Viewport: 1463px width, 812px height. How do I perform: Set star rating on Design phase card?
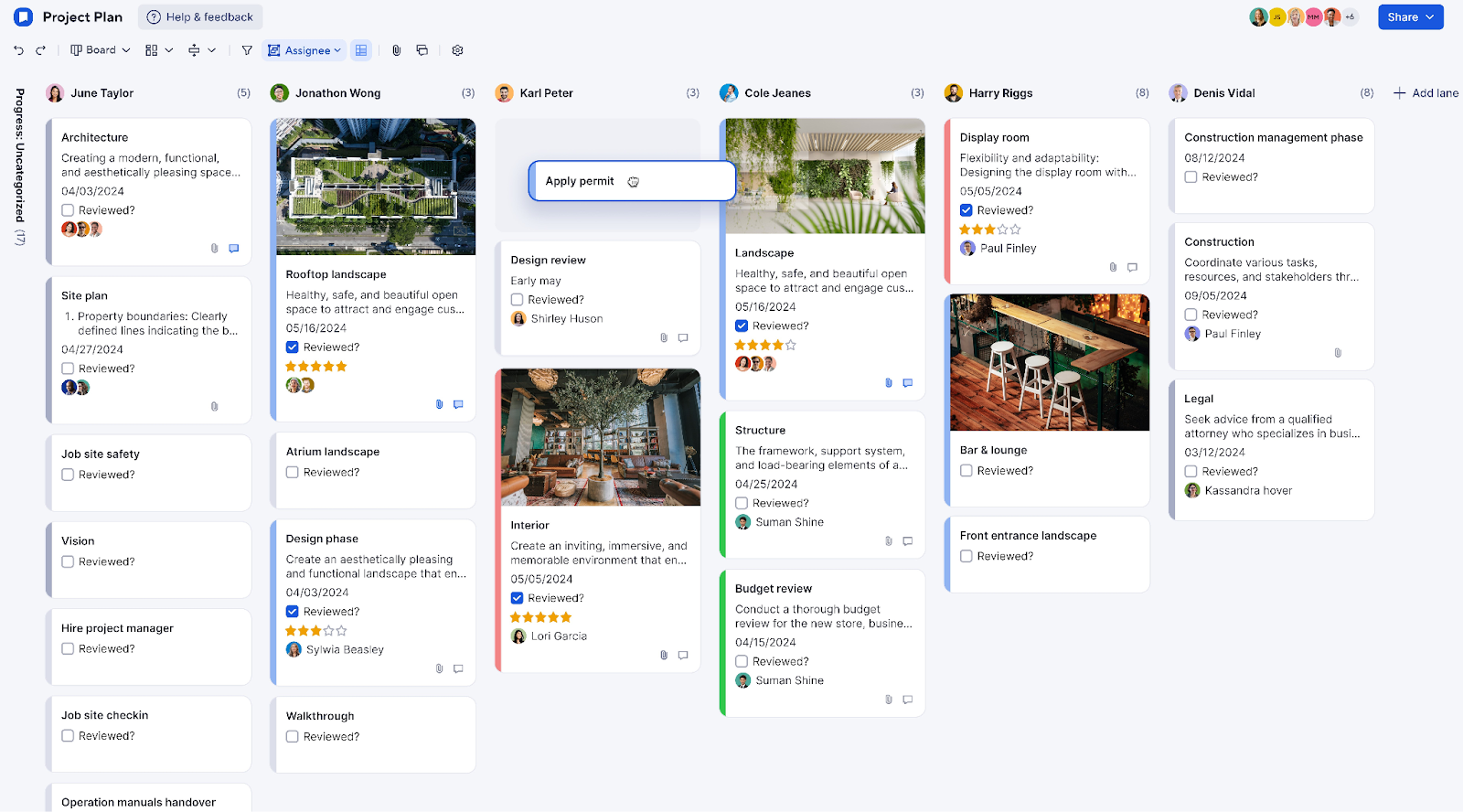tap(316, 631)
